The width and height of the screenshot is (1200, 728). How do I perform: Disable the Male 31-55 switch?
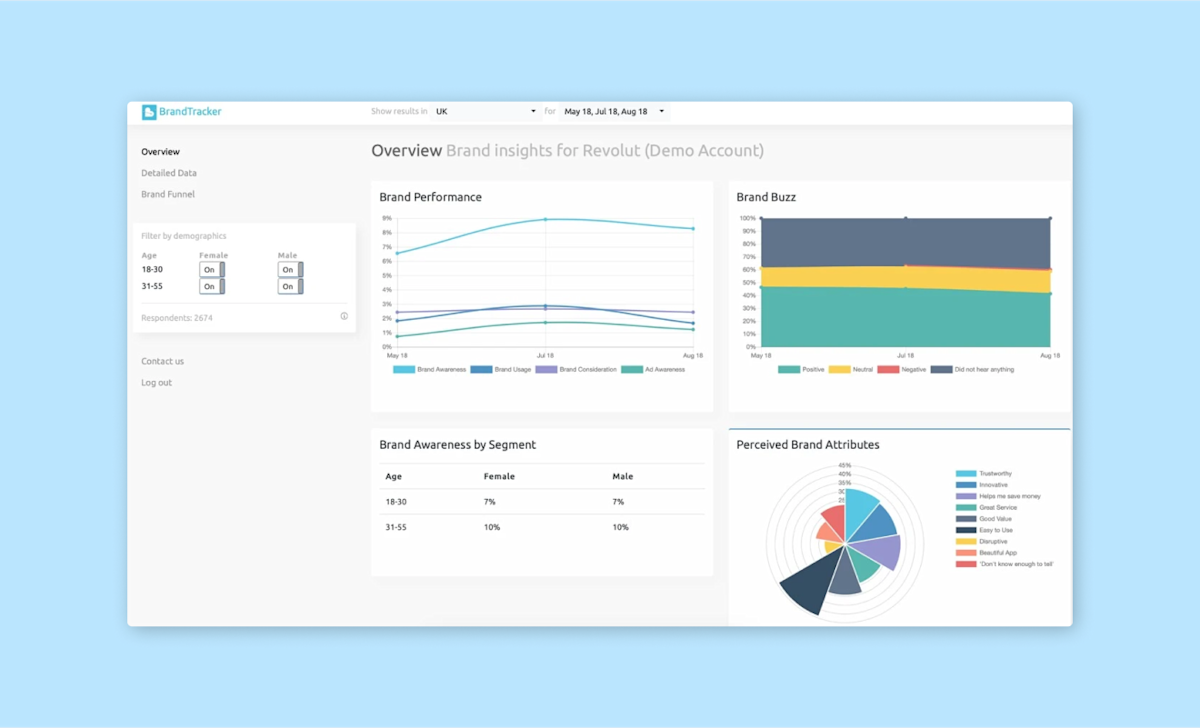click(x=289, y=286)
